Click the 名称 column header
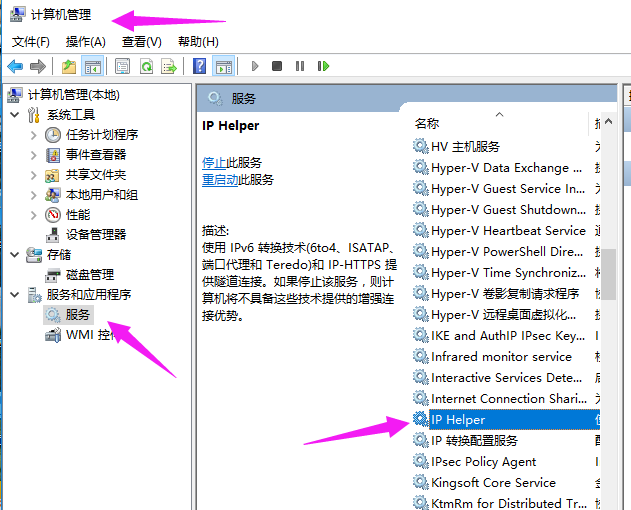 point(427,123)
